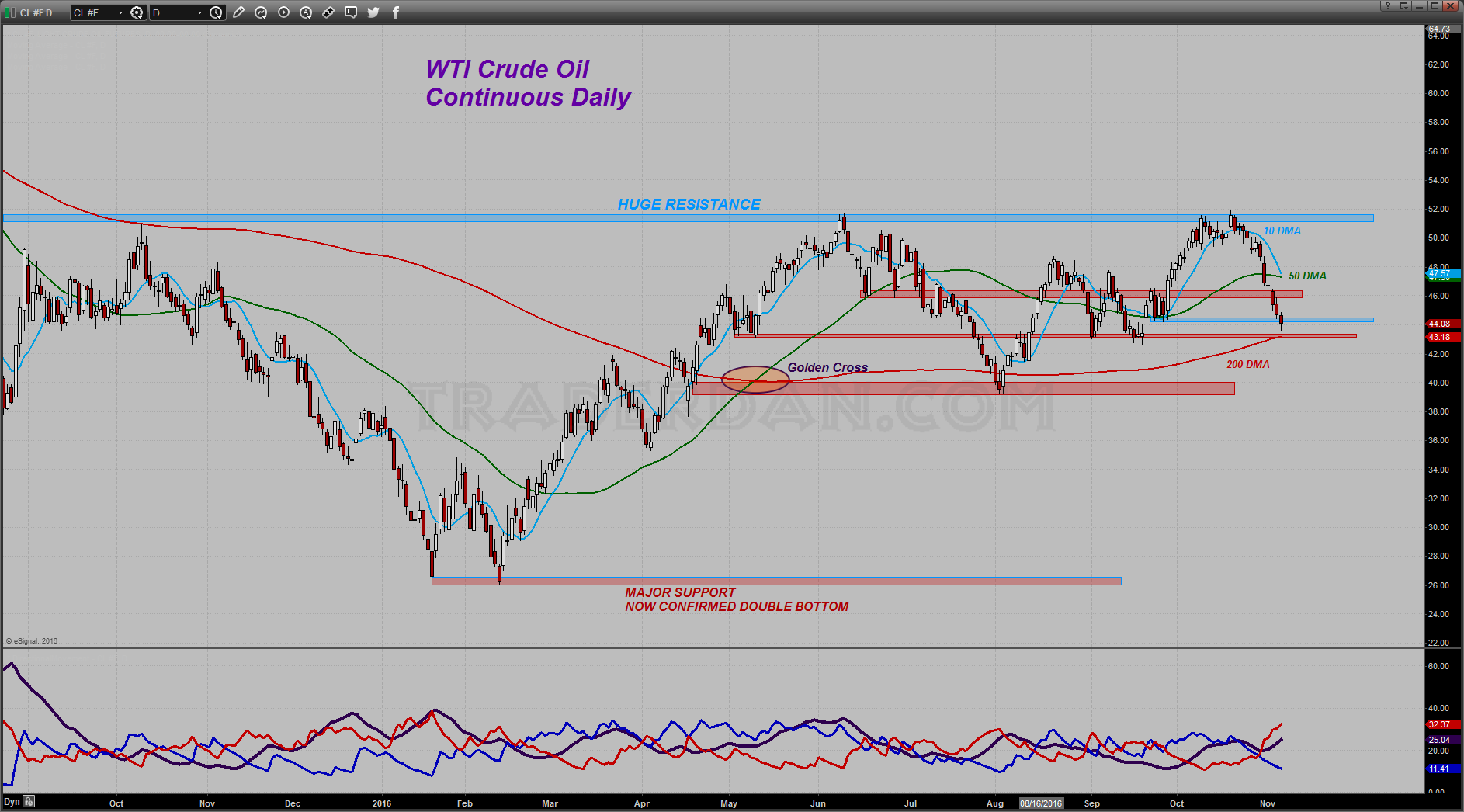This screenshot has width=1464, height=812.
Task: Click the 44.08 red price tag
Action: [1444, 324]
